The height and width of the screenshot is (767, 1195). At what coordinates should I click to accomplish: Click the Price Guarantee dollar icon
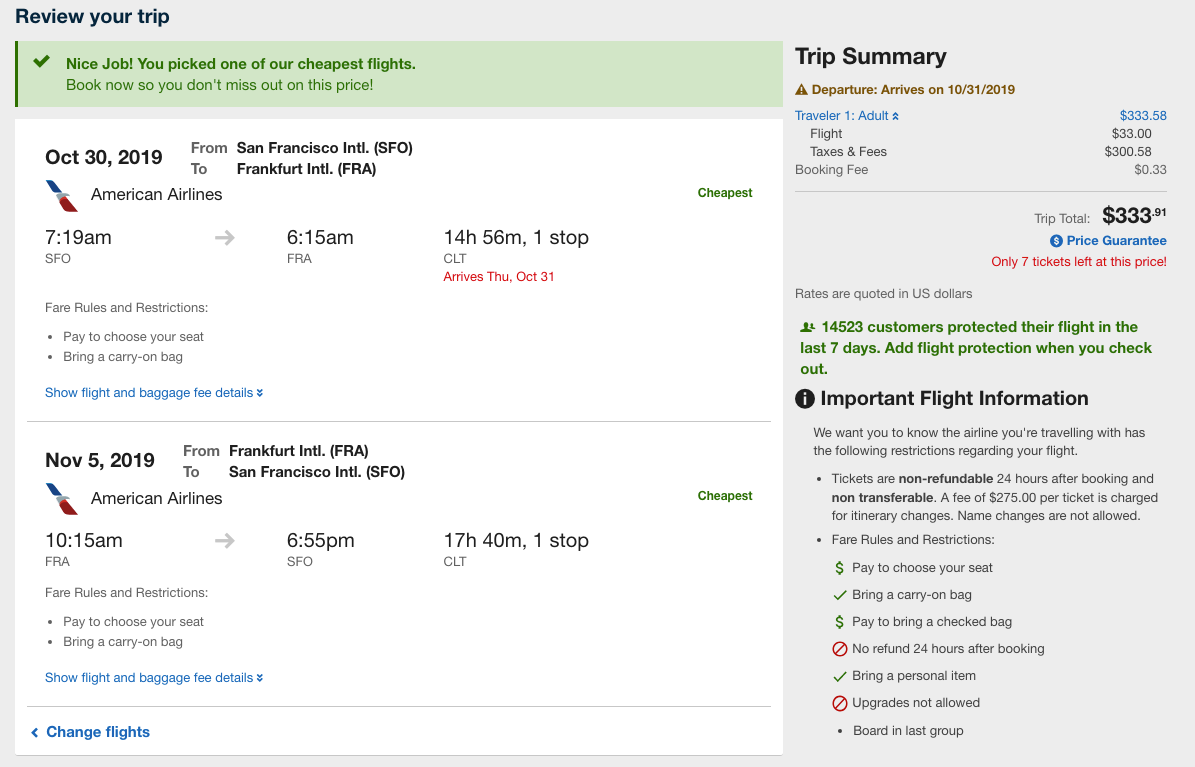1056,241
